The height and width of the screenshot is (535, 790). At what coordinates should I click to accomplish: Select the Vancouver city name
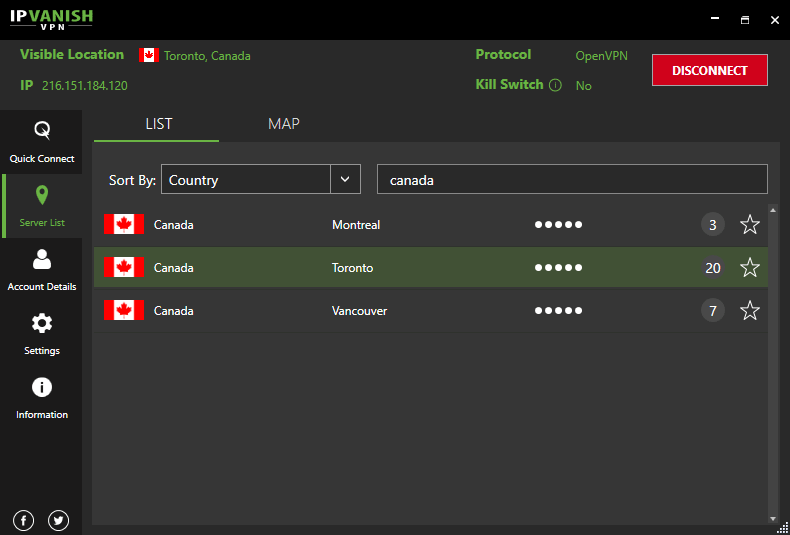tap(359, 311)
